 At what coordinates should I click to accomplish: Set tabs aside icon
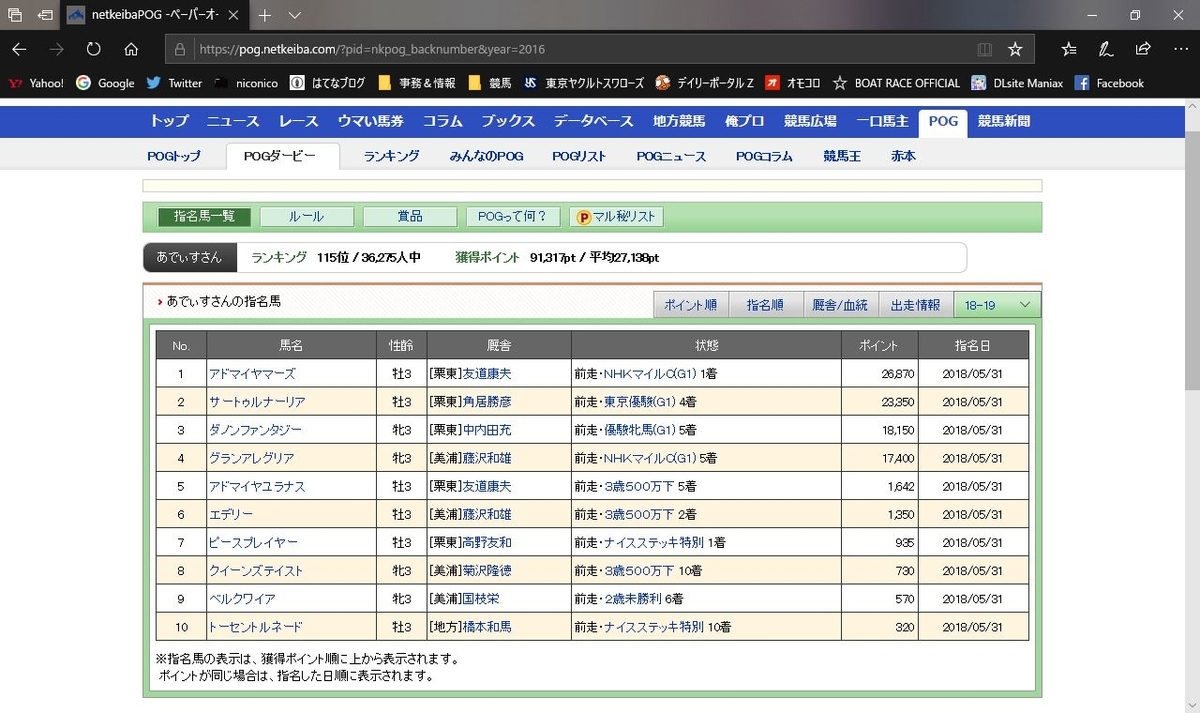45,16
